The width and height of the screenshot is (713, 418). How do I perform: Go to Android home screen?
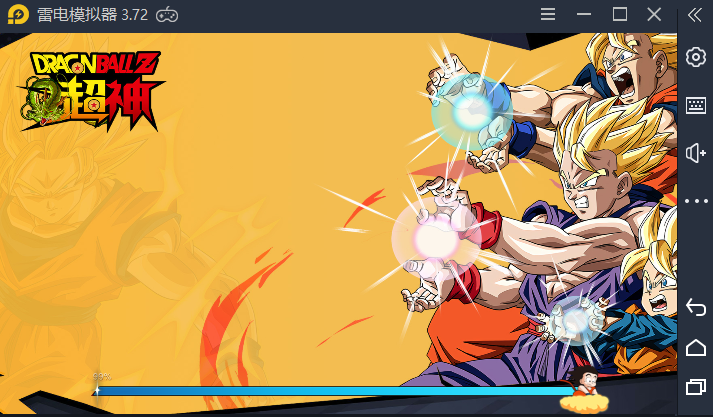pyautogui.click(x=696, y=348)
